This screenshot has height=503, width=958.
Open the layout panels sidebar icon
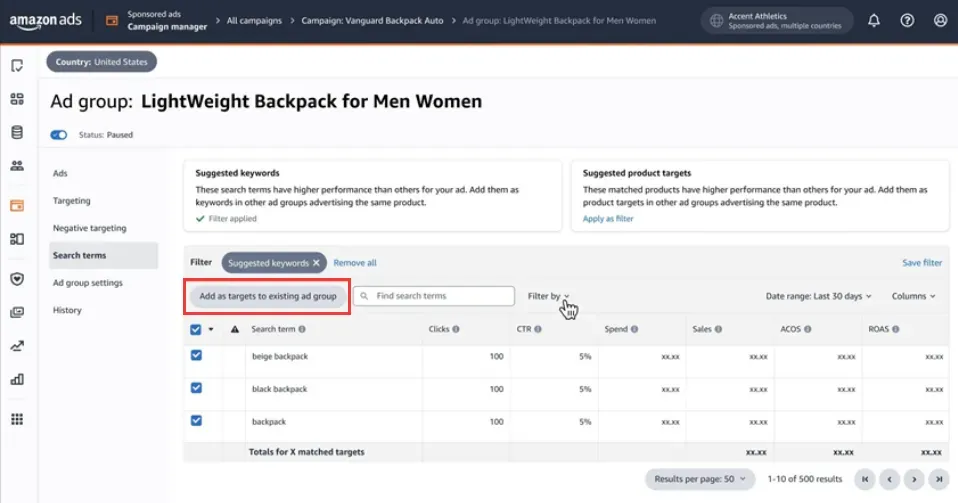point(17,239)
